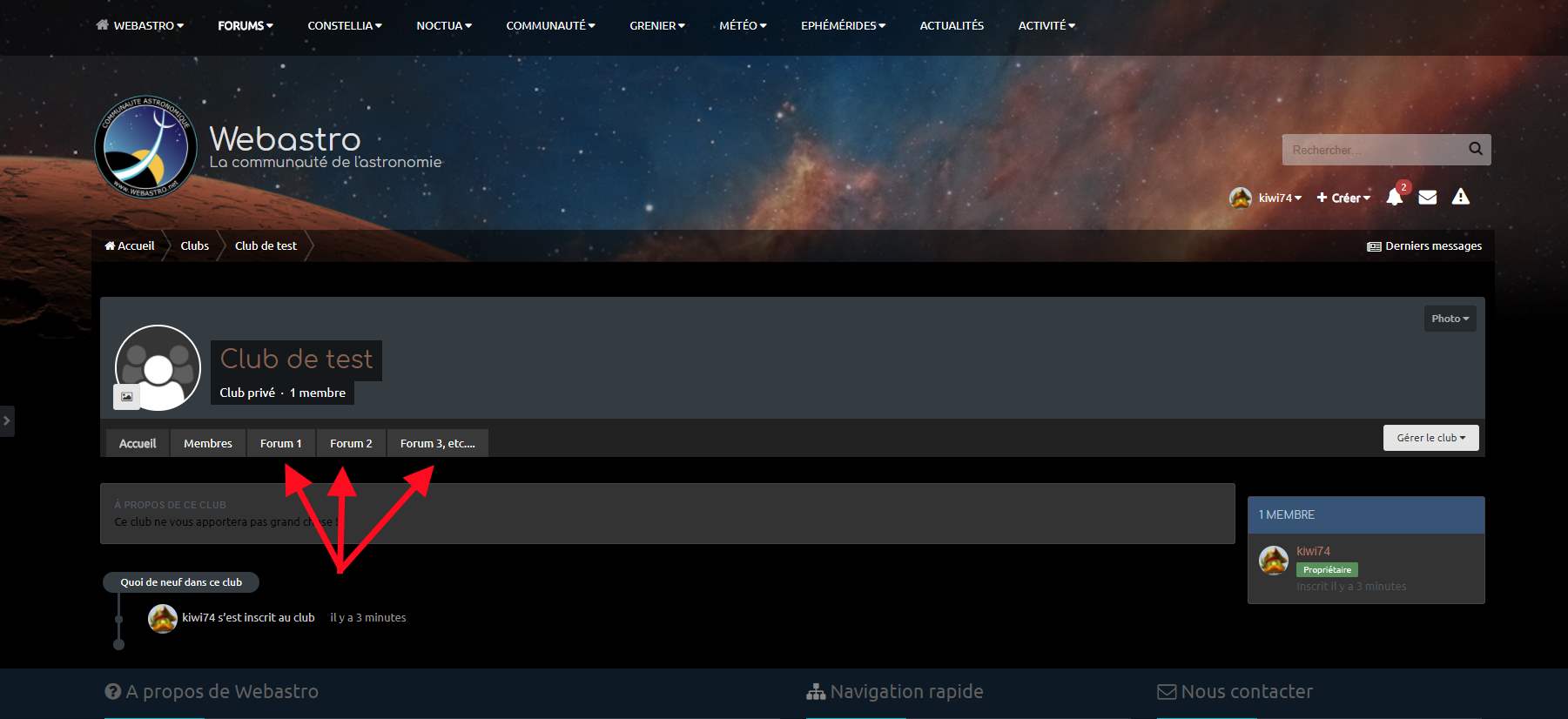Image resolution: width=1568 pixels, height=719 pixels.
Task: Click the 'Propriétaire' badge
Action: pos(1327,569)
